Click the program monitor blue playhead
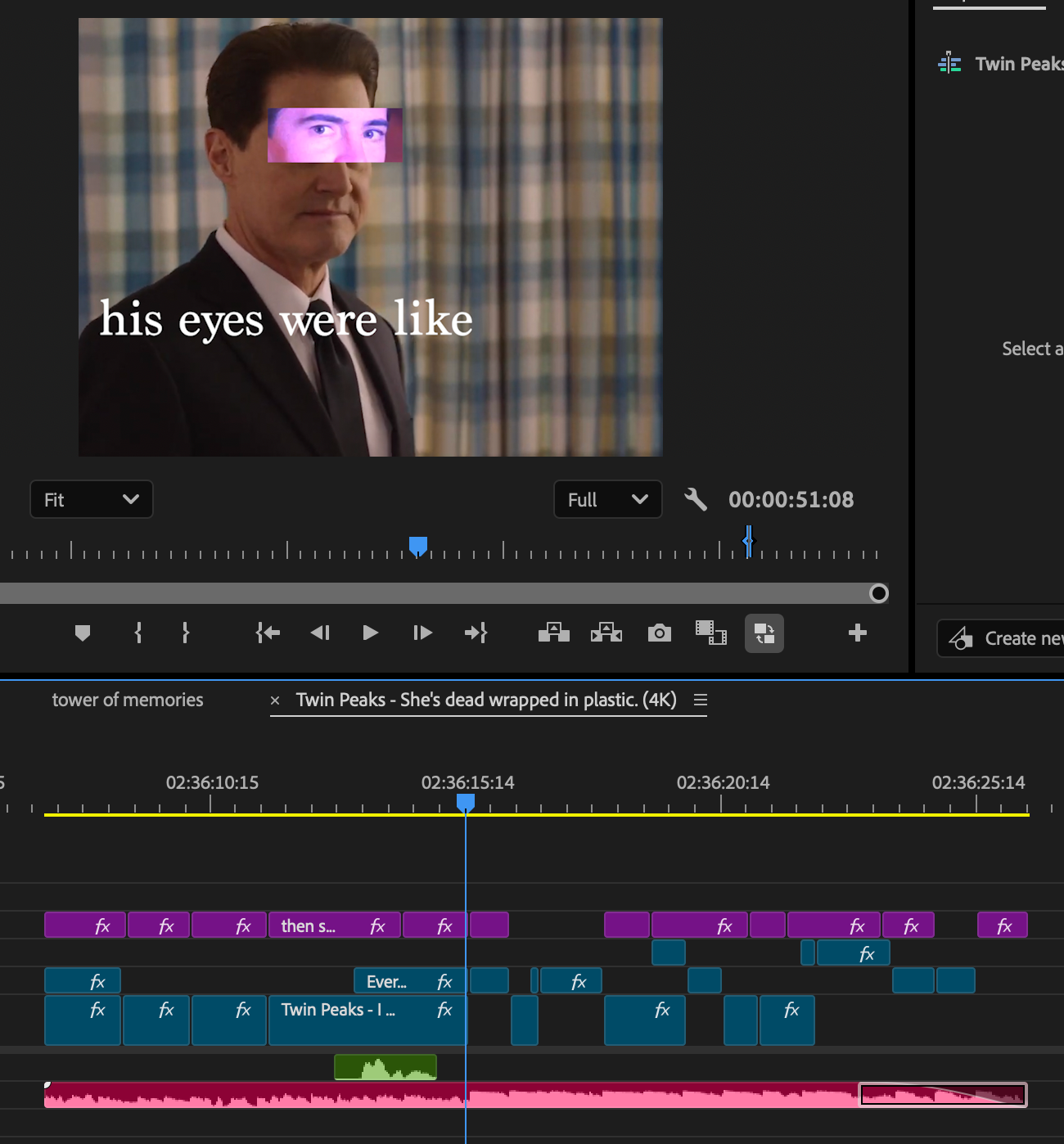 pos(418,546)
